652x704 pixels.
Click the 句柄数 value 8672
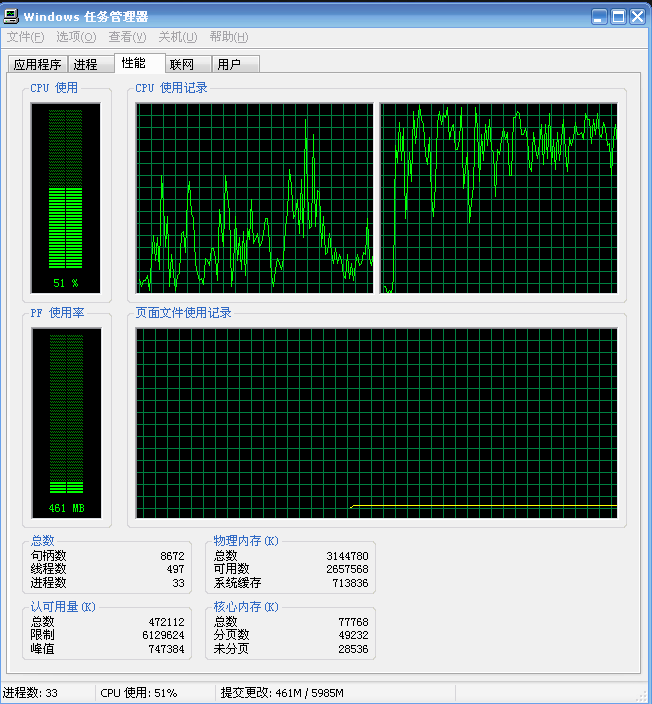point(172,556)
